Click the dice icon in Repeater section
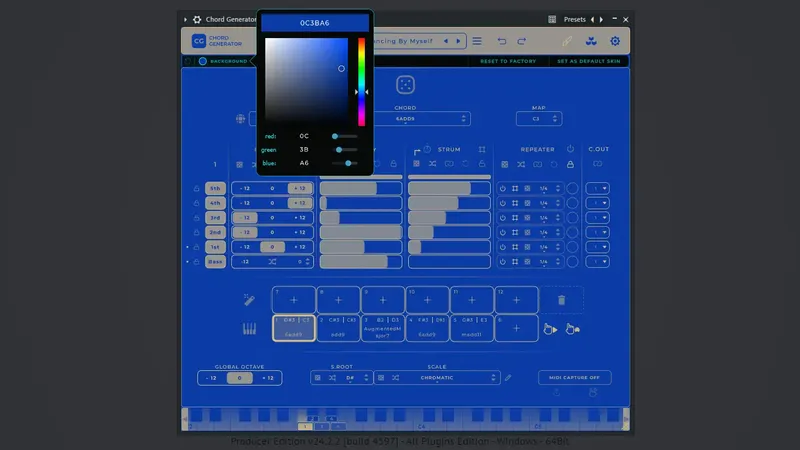Screen dimensions: 800x450 (x=505, y=164)
